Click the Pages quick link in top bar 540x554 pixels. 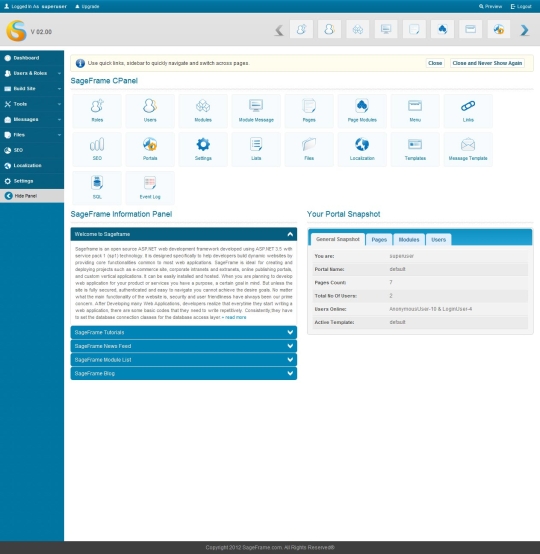pyautogui.click(x=414, y=29)
